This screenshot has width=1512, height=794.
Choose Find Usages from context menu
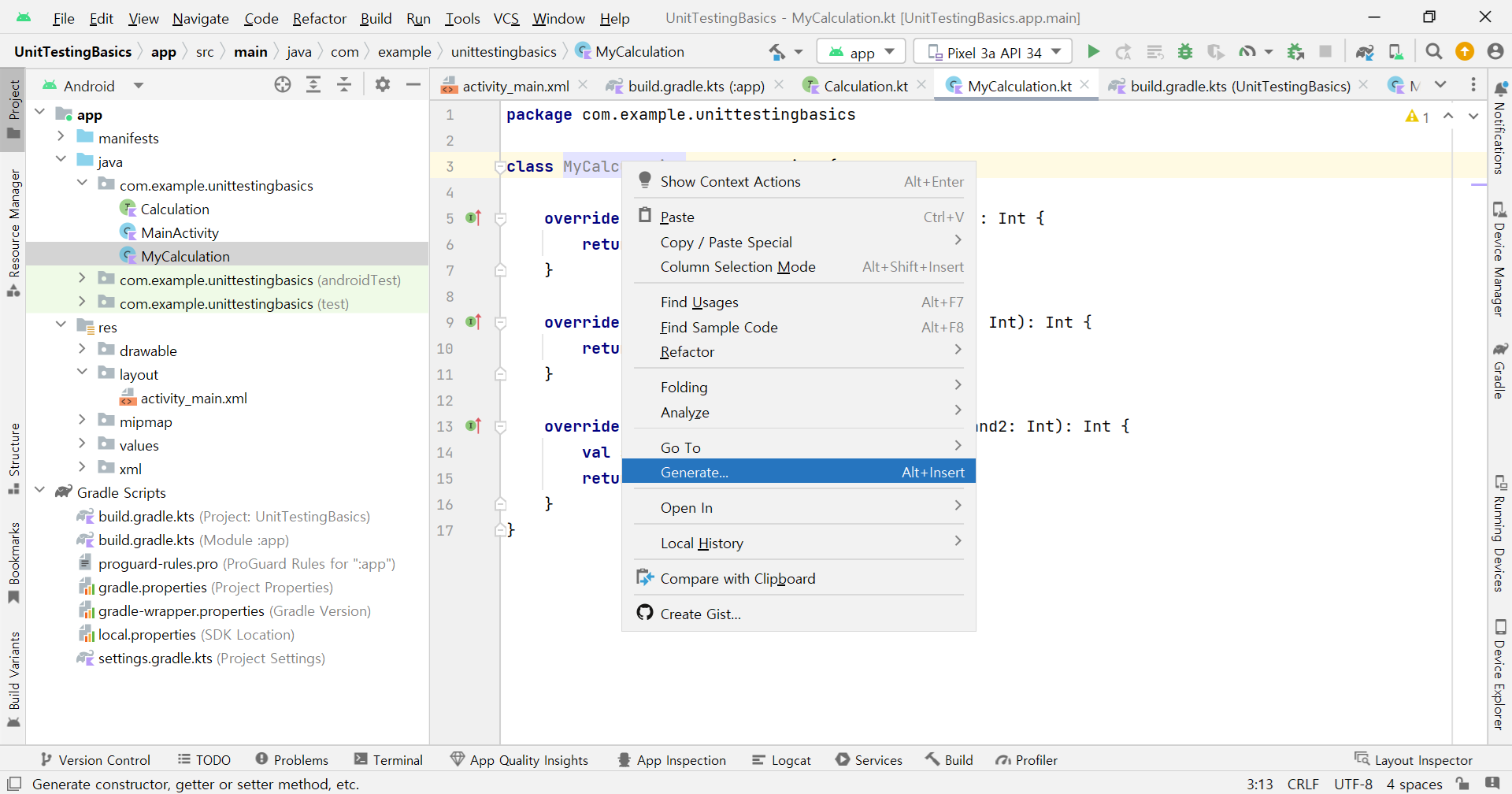click(799, 302)
